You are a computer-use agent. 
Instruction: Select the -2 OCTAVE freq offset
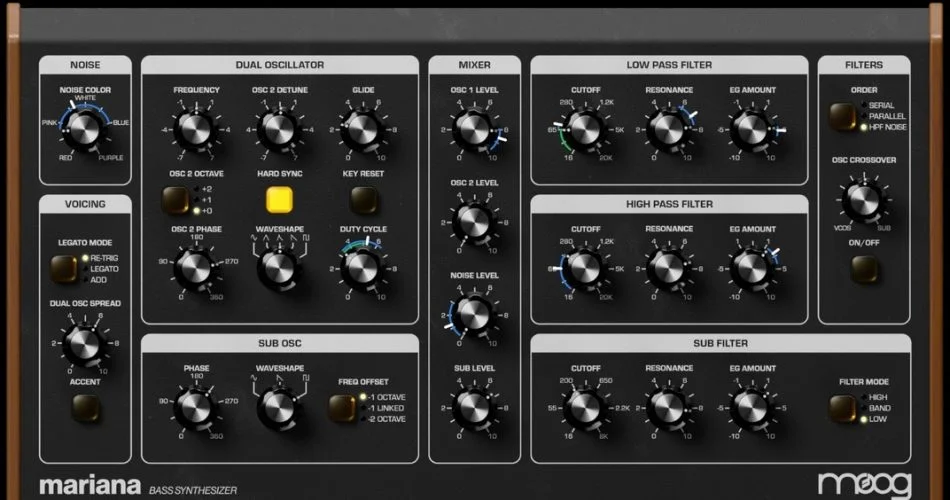tap(387, 419)
